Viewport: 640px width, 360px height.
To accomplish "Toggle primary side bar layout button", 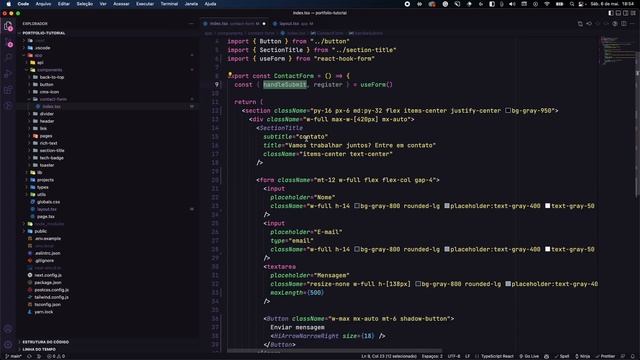I will (x=611, y=13).
